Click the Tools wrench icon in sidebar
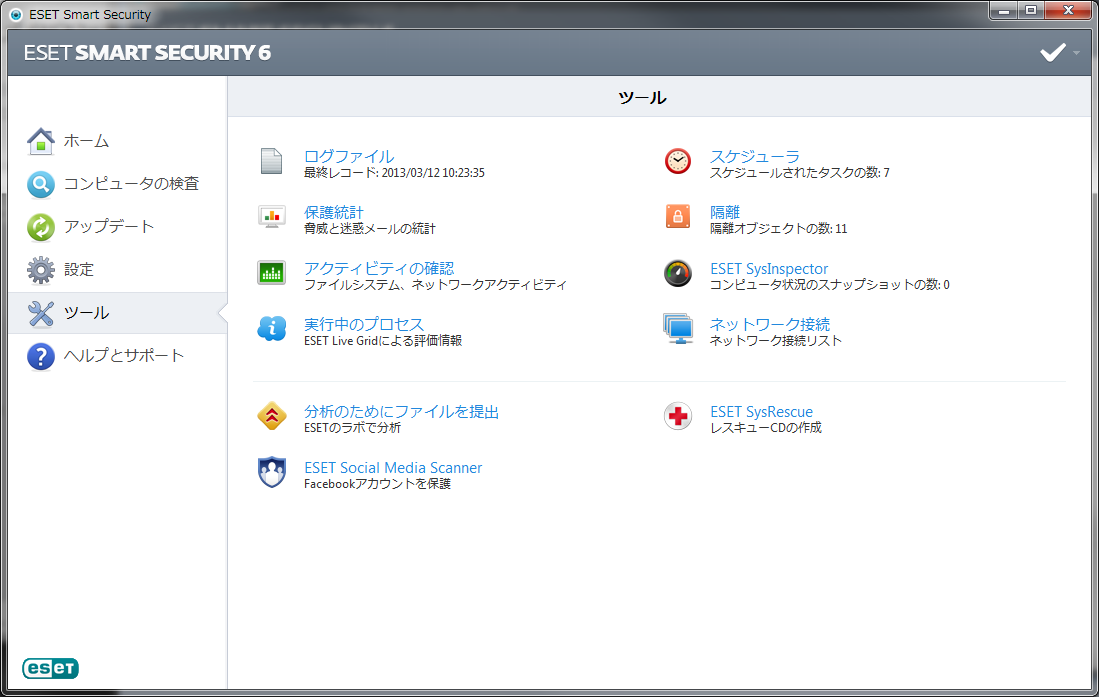1099x697 pixels. point(41,313)
